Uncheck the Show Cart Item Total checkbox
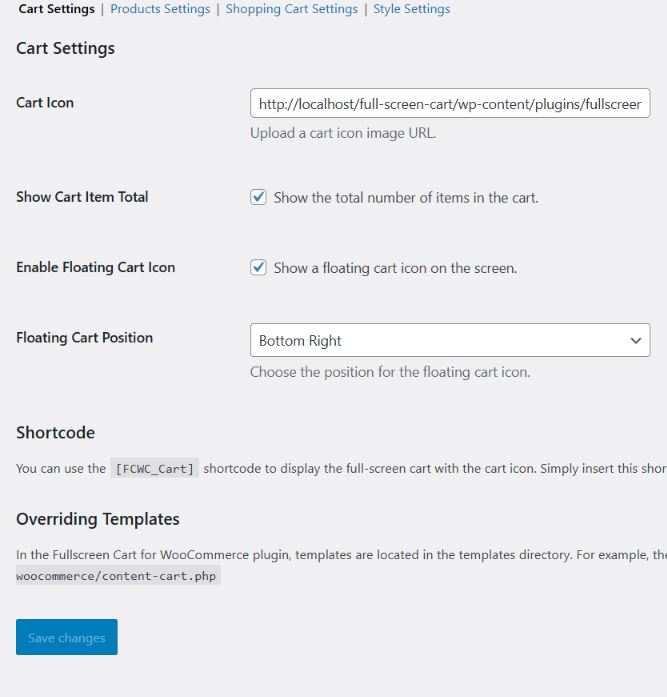The width and height of the screenshot is (667, 697). 258,197
